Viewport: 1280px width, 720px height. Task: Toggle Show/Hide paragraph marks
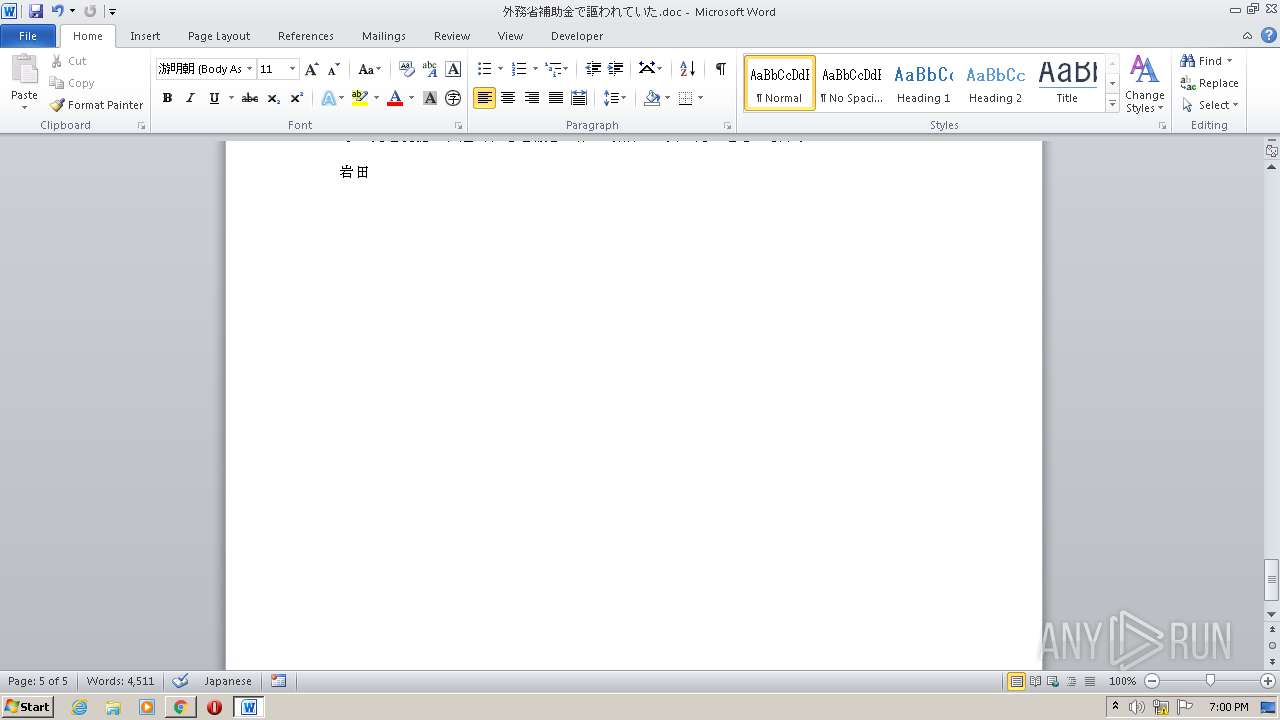[x=720, y=69]
